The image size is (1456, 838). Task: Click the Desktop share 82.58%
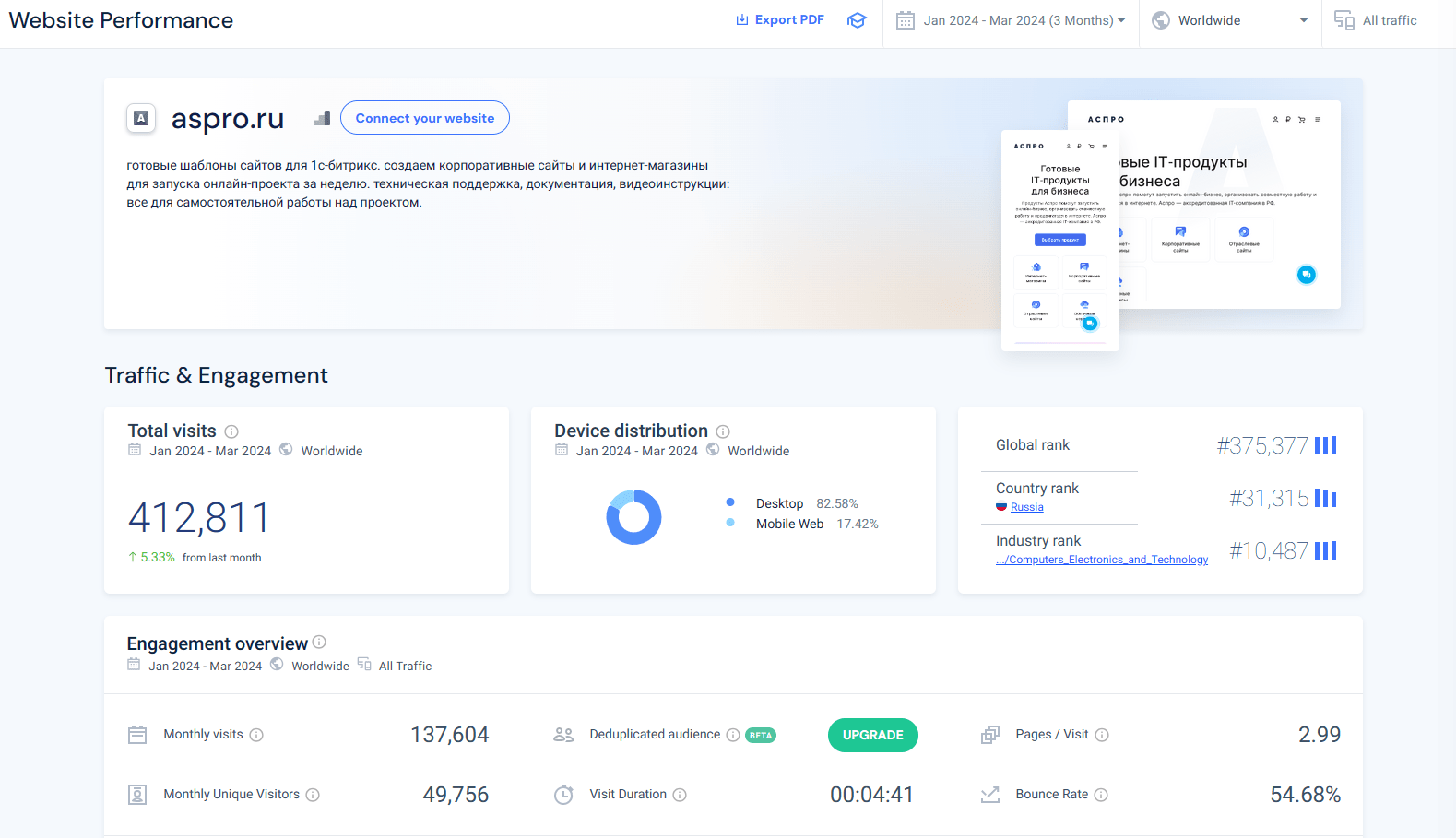coord(837,503)
